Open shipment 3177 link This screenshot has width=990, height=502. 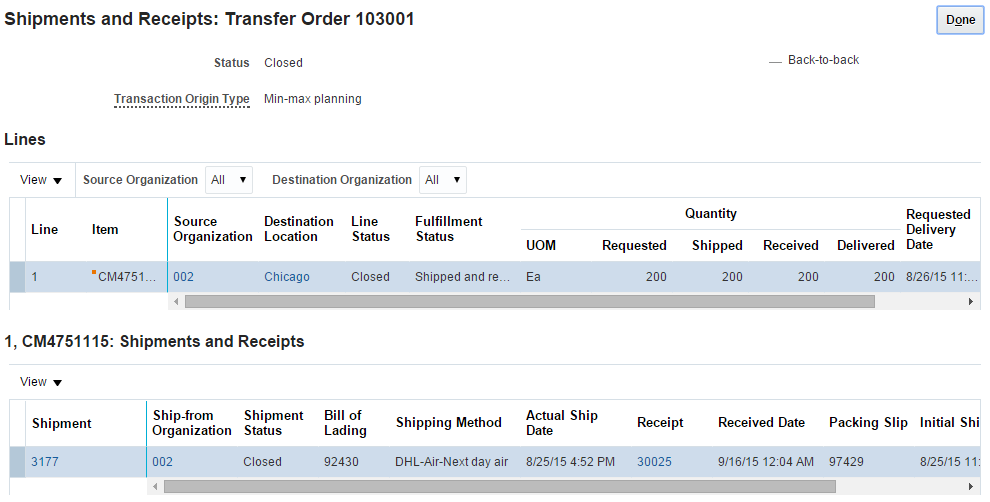point(45,462)
